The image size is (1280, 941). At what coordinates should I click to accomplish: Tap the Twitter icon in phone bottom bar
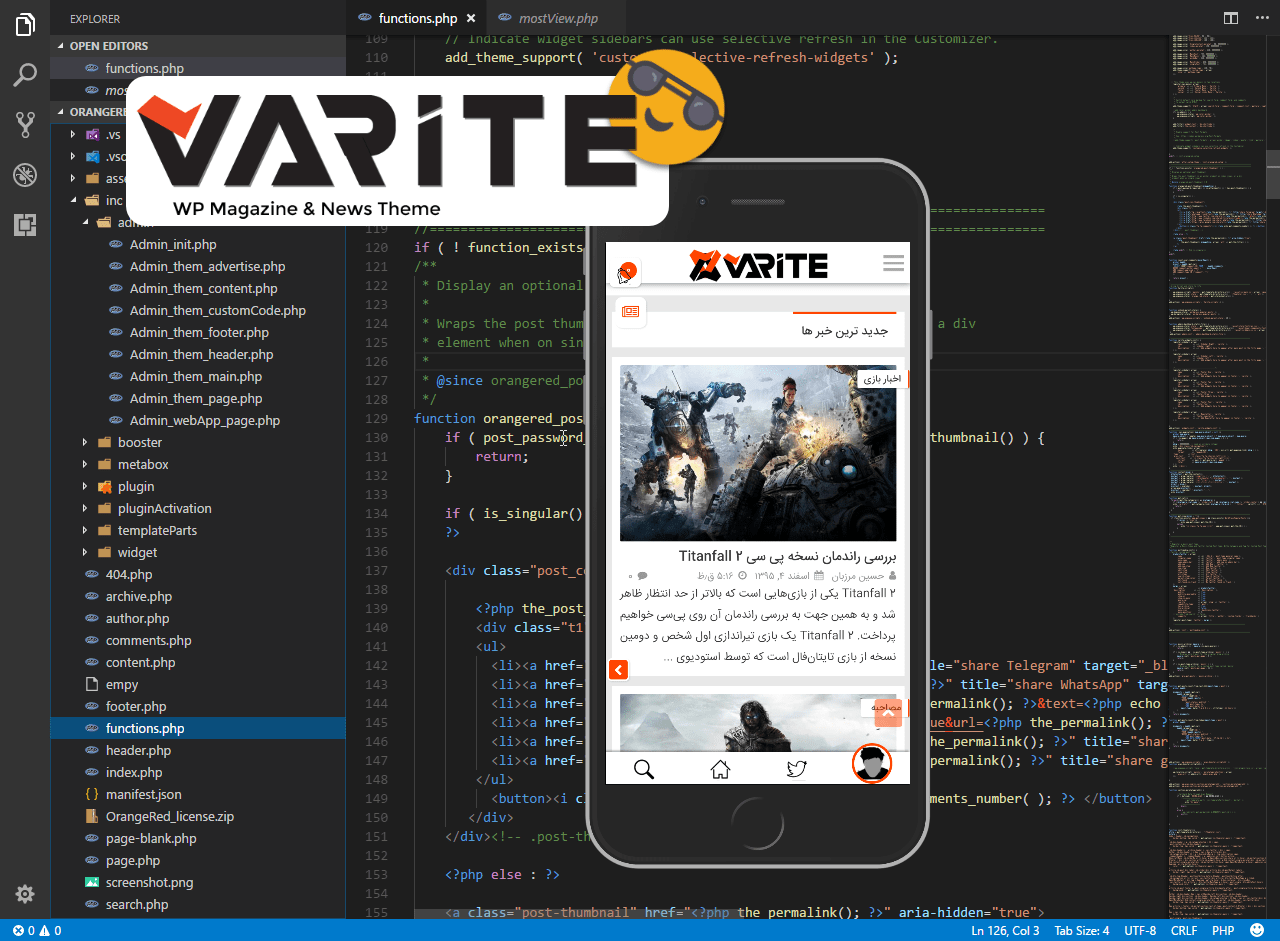point(796,769)
